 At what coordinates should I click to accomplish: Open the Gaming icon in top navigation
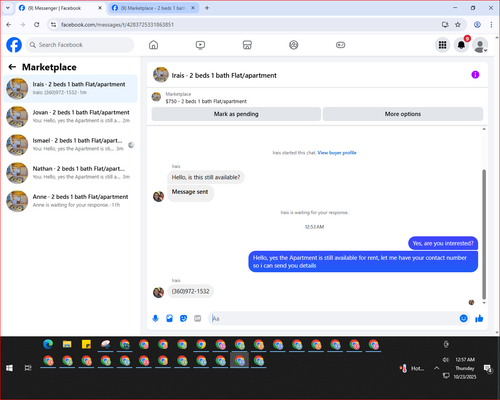point(340,45)
